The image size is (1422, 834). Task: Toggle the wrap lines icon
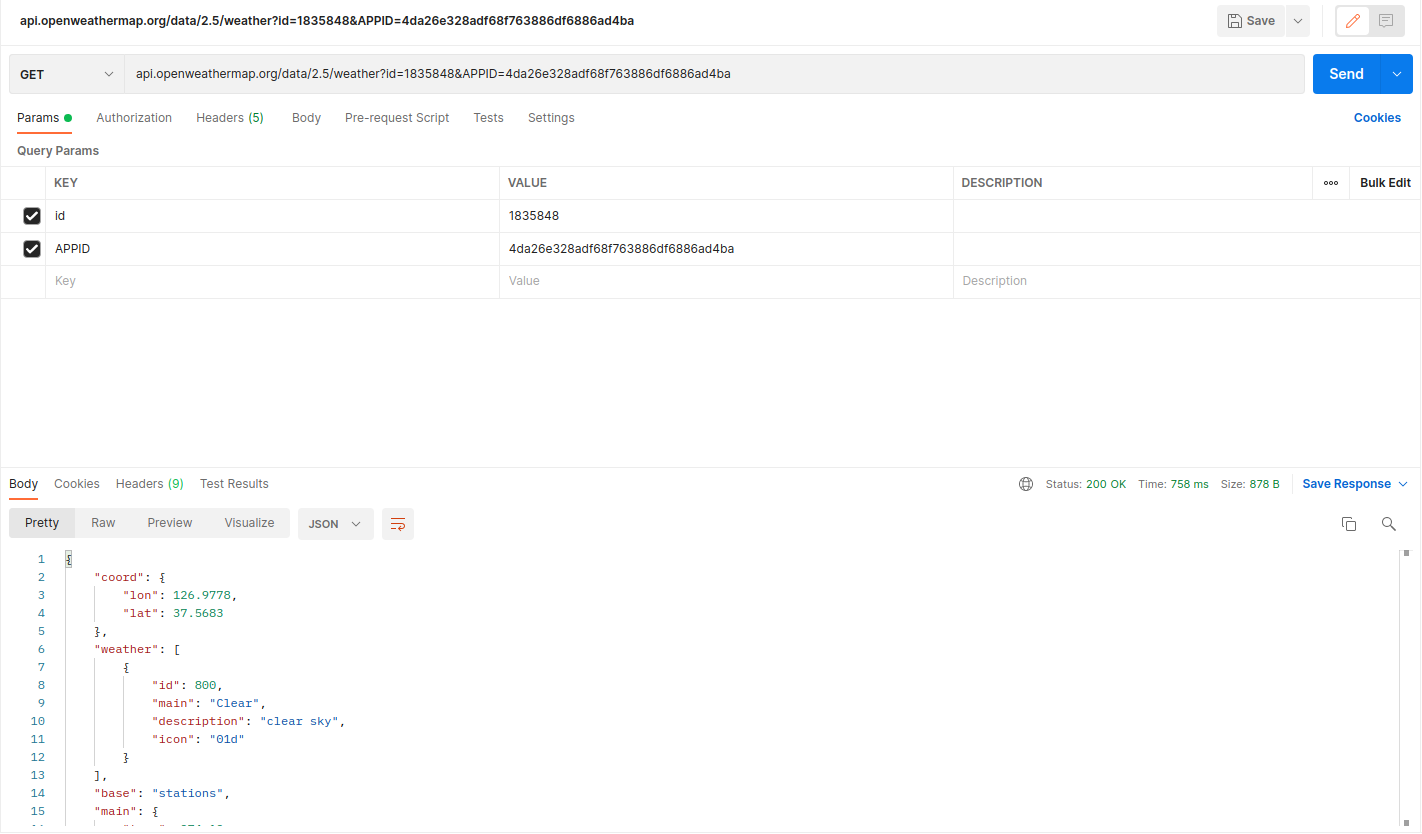tap(398, 524)
